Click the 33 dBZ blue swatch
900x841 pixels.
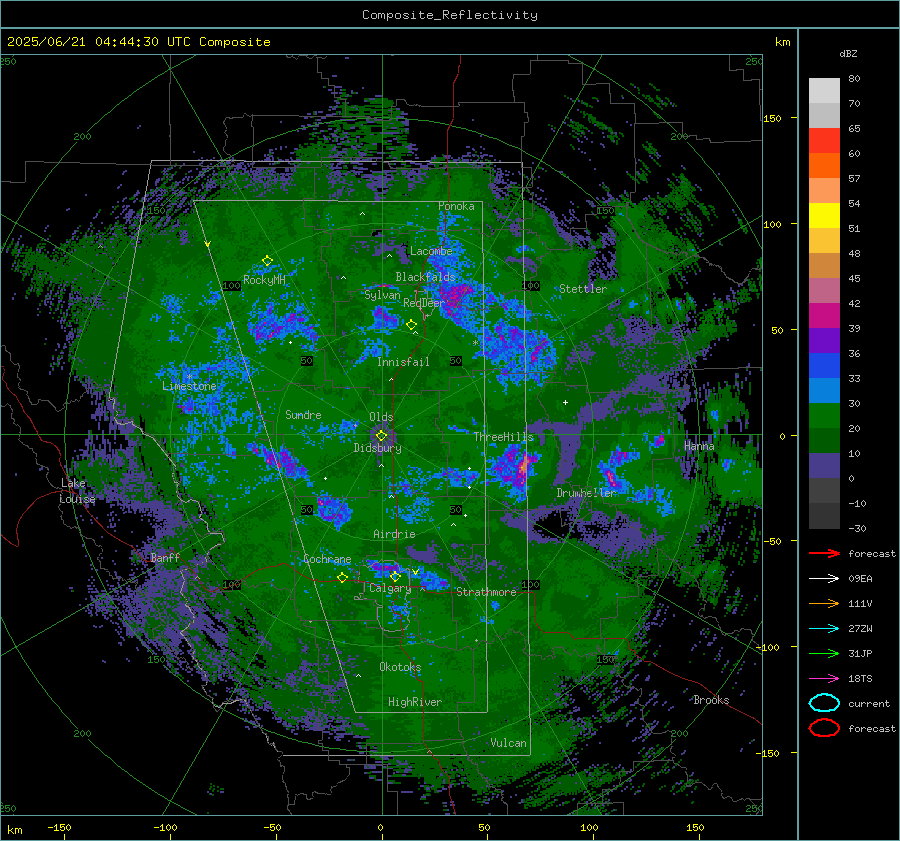click(x=824, y=390)
